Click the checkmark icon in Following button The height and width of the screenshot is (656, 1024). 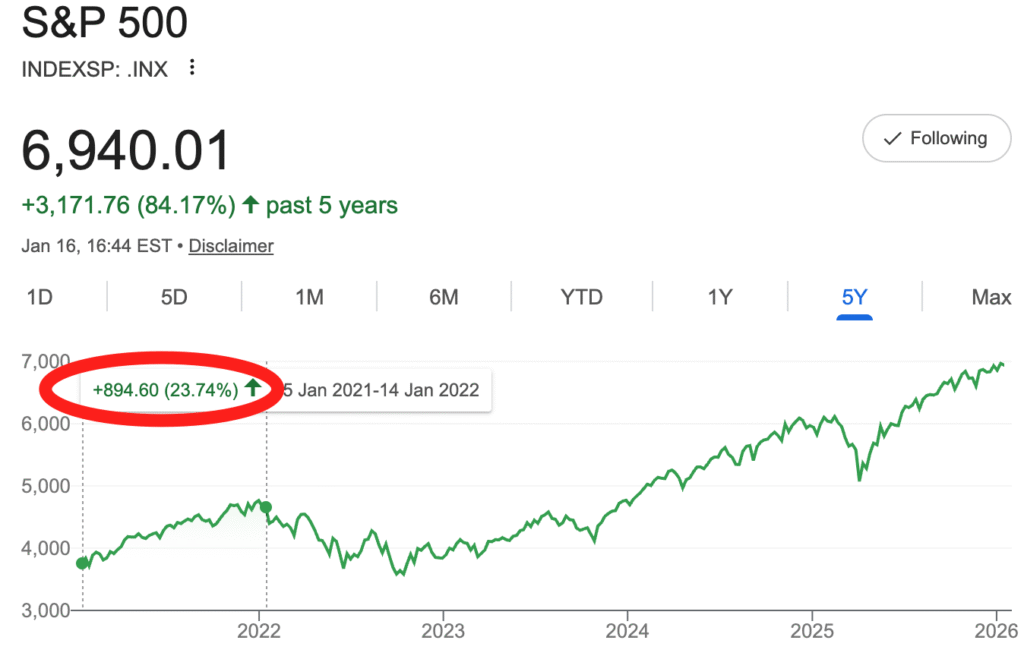click(x=893, y=139)
